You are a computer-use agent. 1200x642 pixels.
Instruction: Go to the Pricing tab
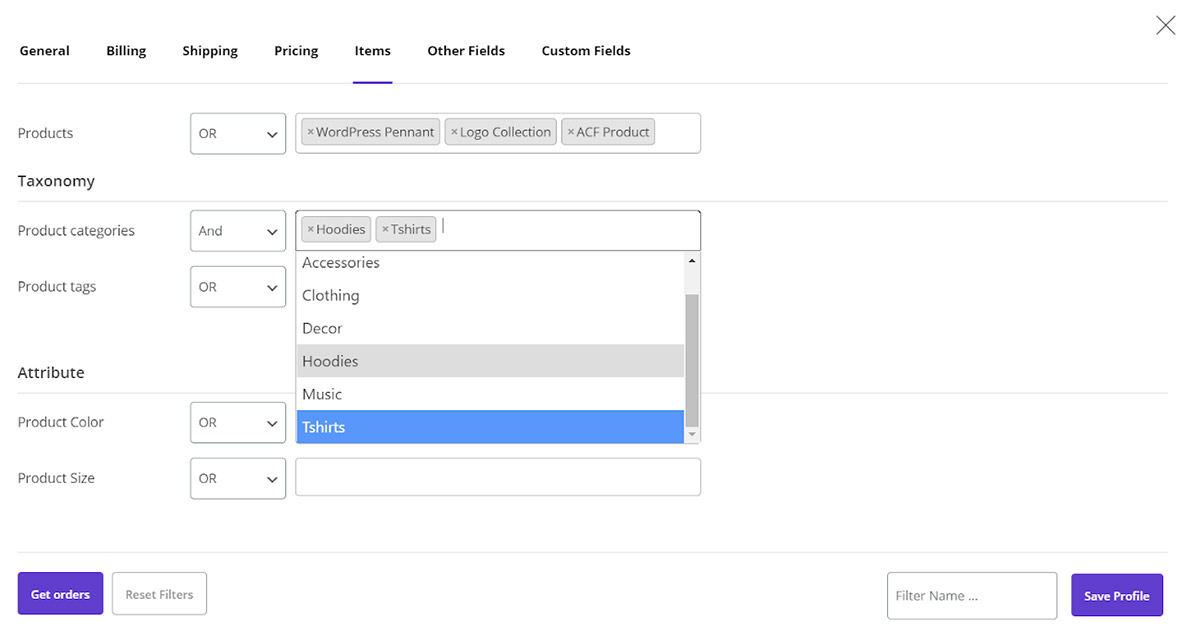coord(296,51)
